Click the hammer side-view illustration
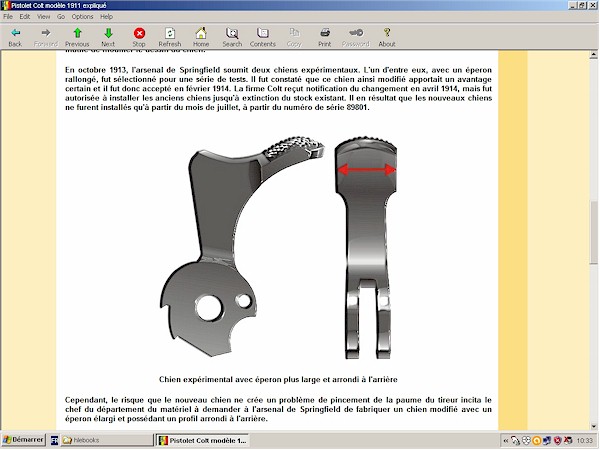 (242, 246)
